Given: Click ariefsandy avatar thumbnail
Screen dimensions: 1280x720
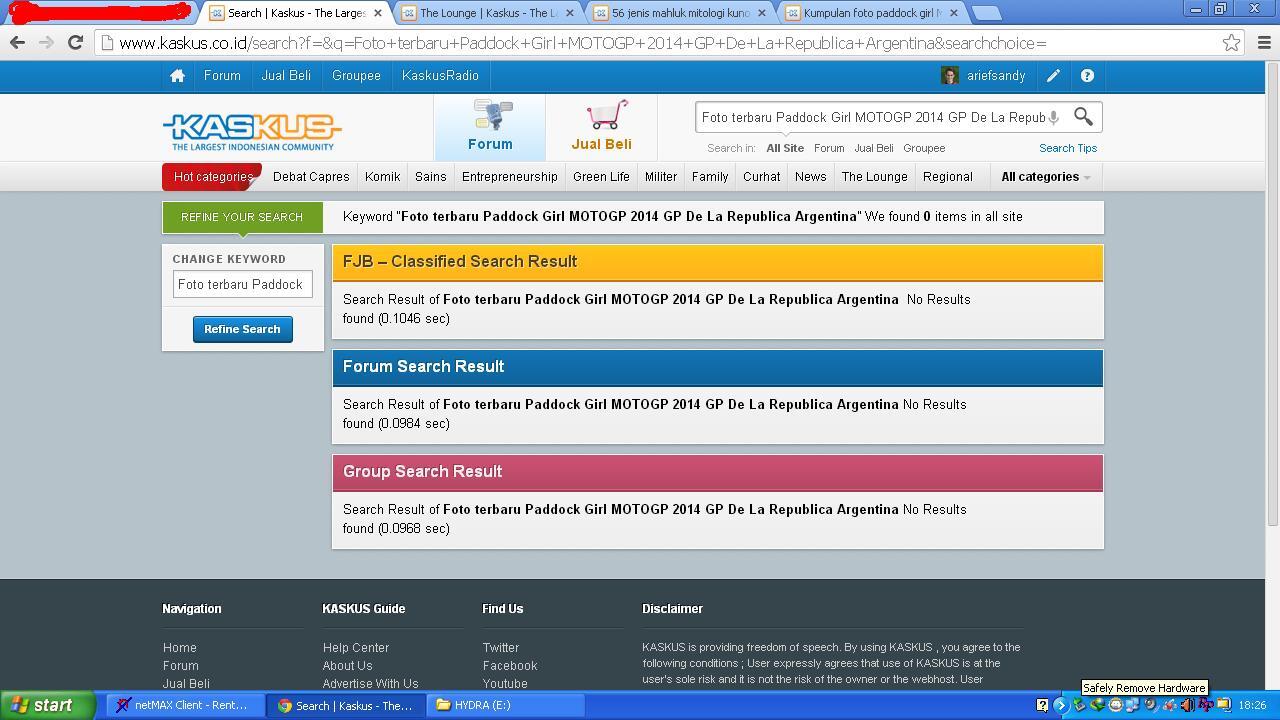Looking at the screenshot, I should point(950,76).
